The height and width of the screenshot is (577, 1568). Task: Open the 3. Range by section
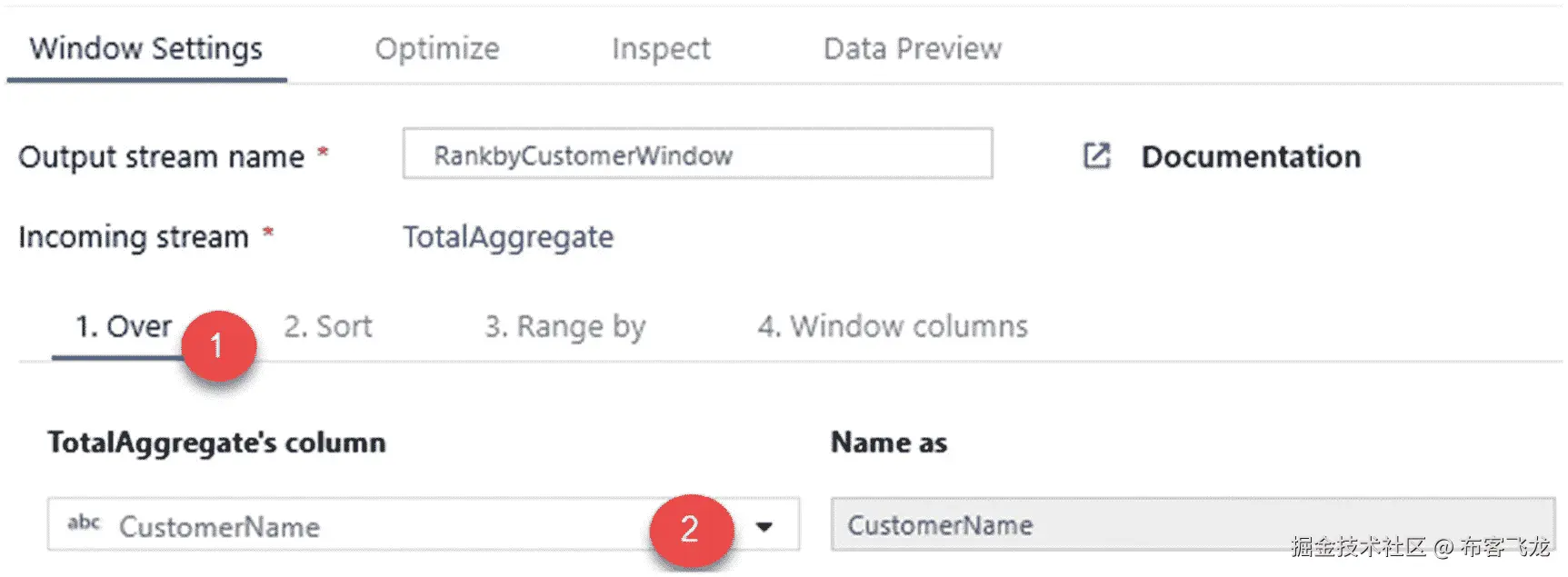[x=564, y=326]
